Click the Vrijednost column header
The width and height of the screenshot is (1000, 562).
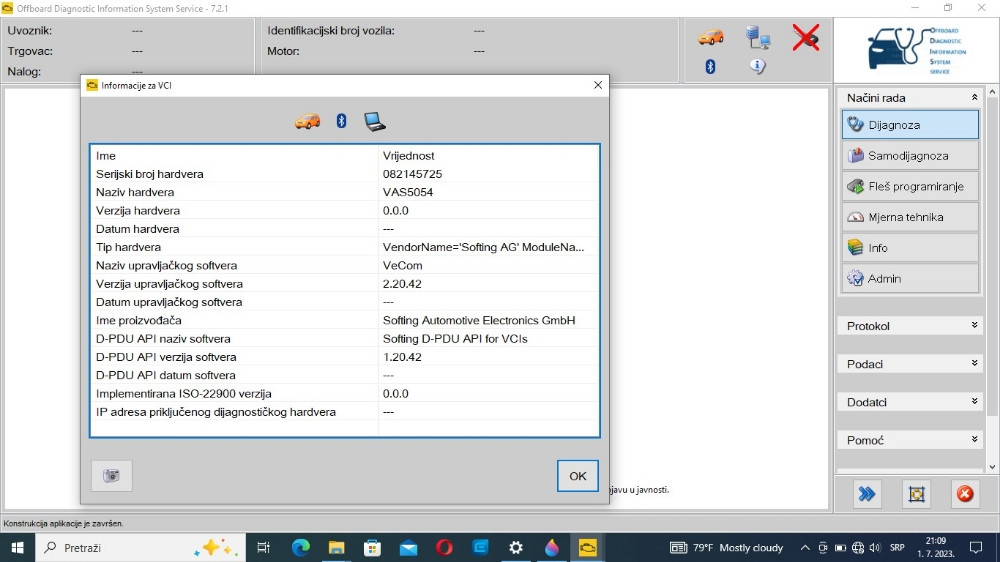coord(408,156)
